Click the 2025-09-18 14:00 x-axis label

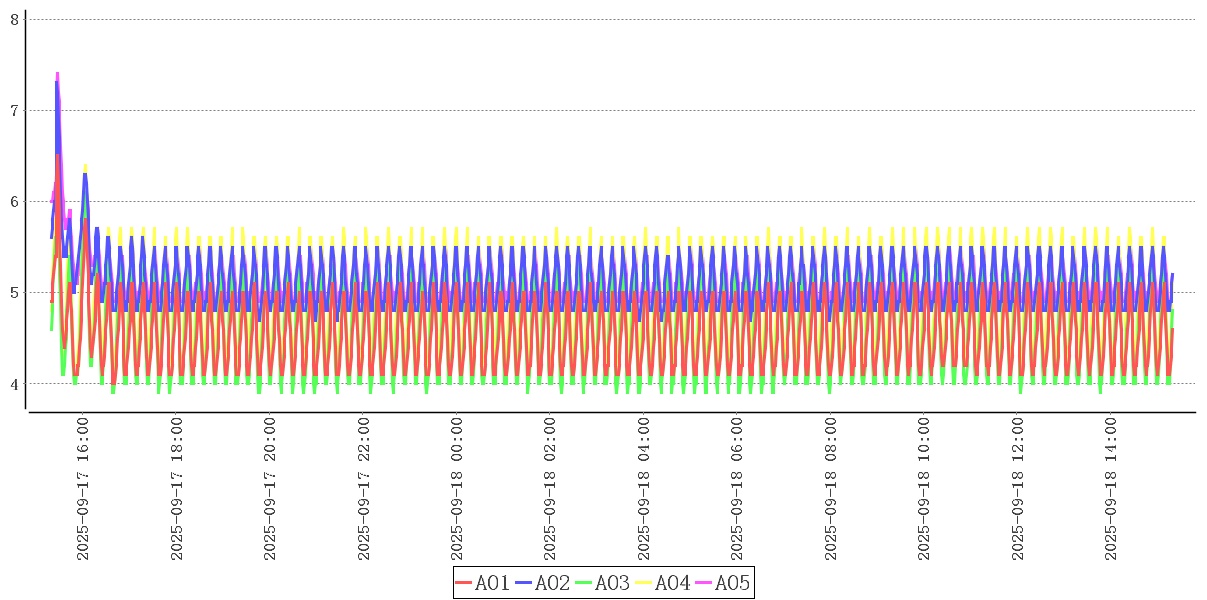click(1111, 489)
